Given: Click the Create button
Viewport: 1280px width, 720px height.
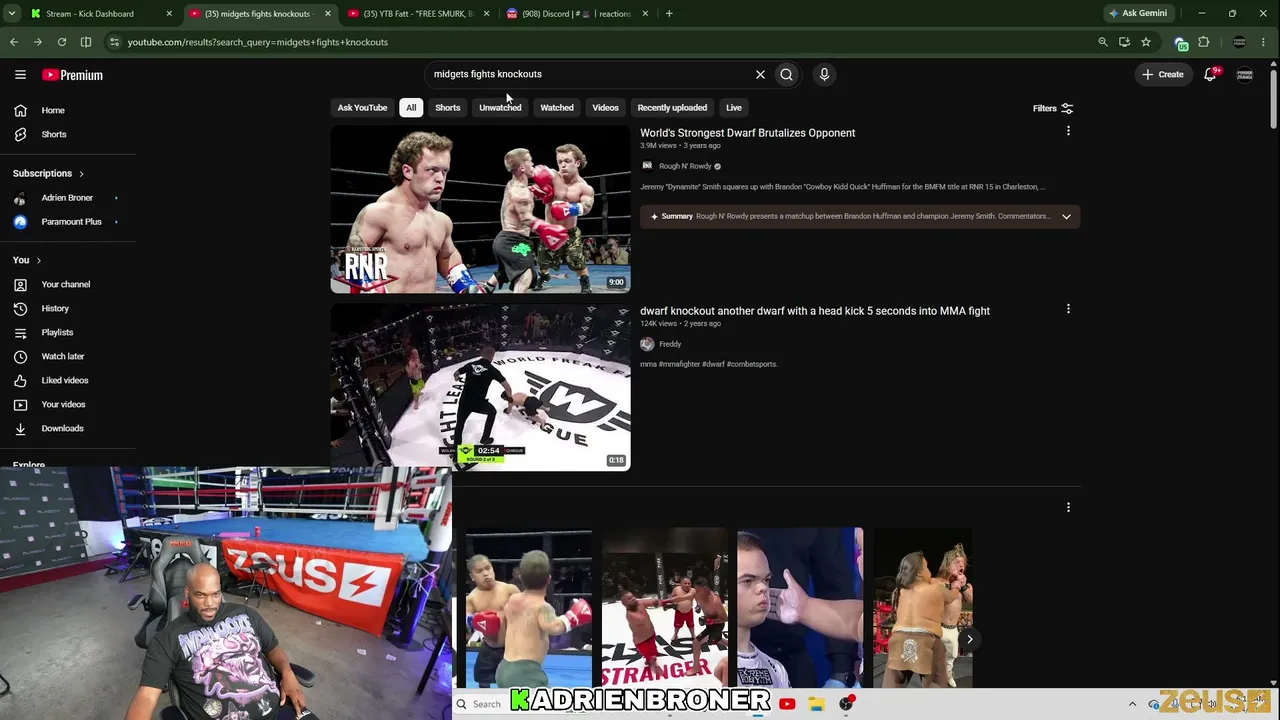Looking at the screenshot, I should [x=1164, y=74].
